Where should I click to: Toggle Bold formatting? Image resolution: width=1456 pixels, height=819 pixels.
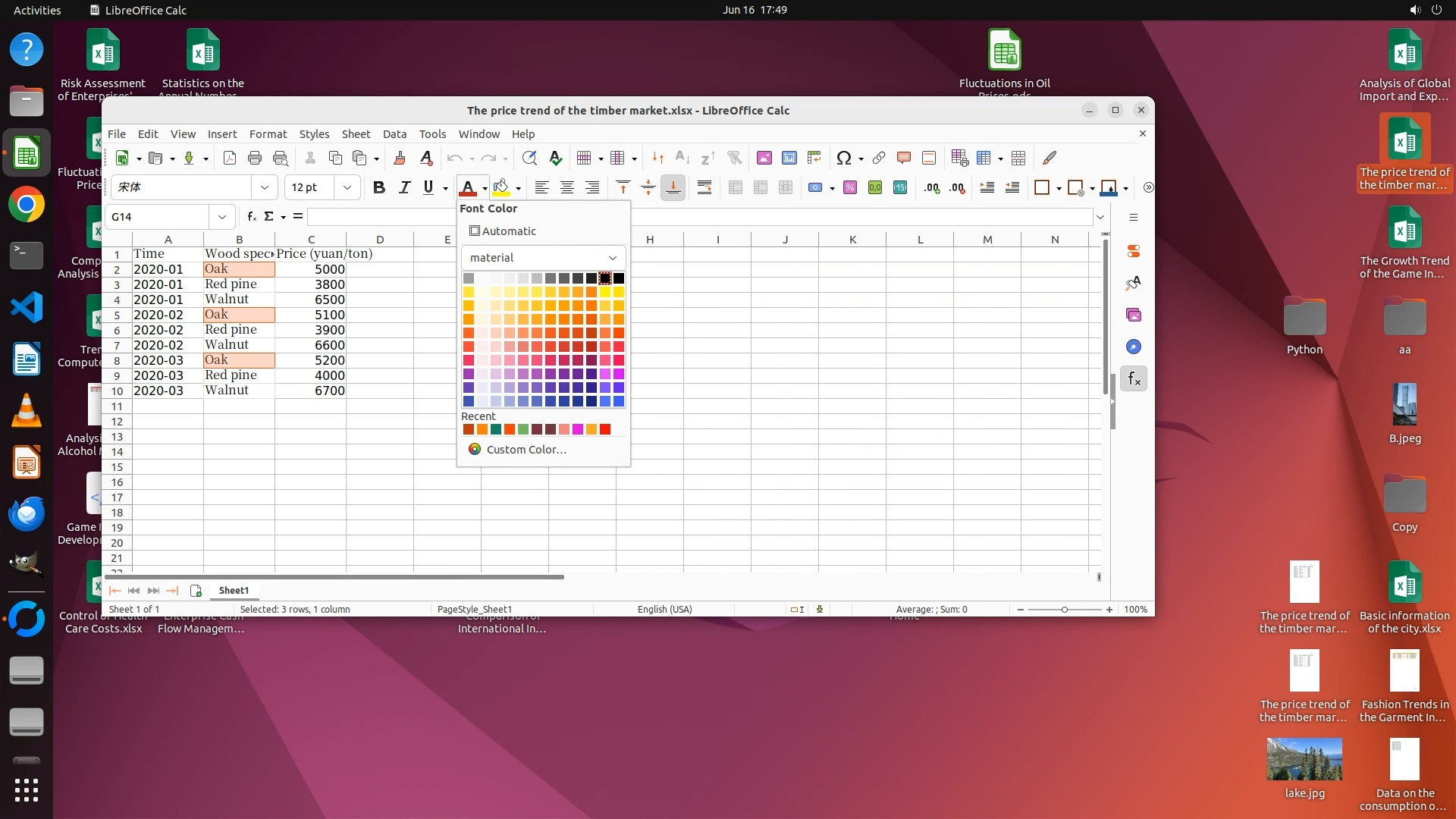tap(379, 187)
